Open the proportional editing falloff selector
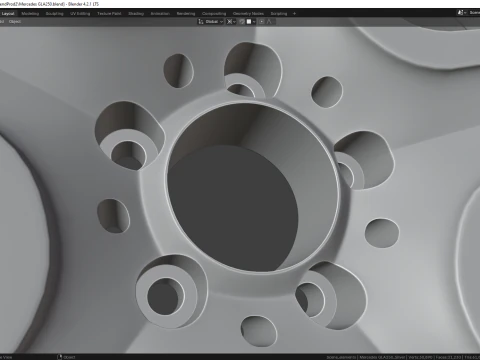The height and width of the screenshot is (360, 480). pyautogui.click(x=269, y=22)
